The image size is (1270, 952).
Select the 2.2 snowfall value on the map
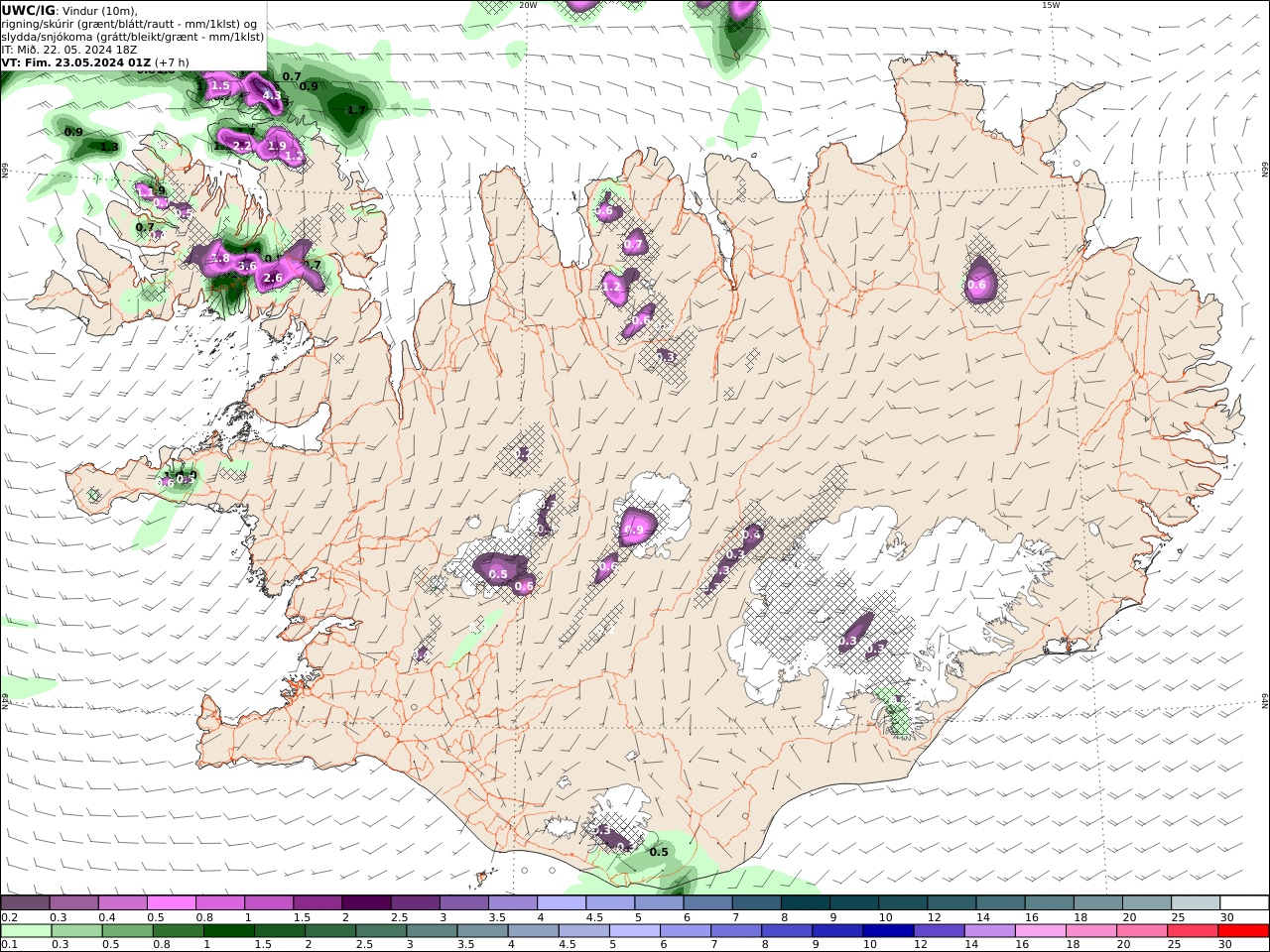(241, 146)
